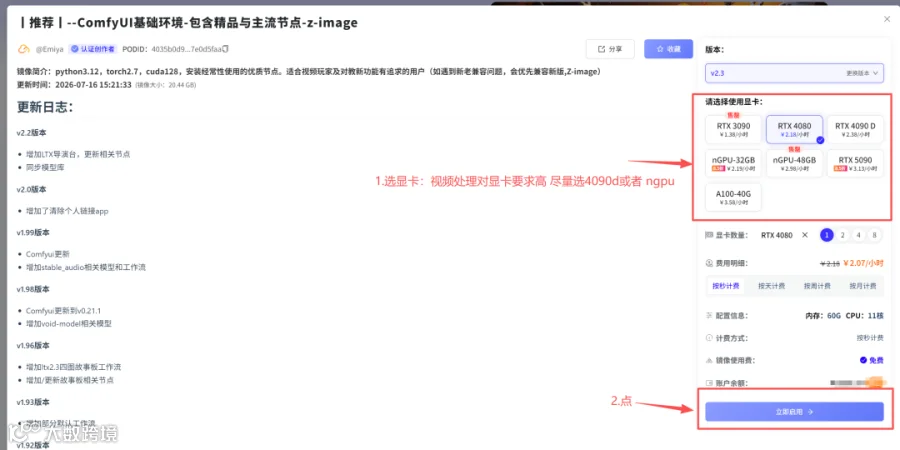Set GPU count to 1
900x450 pixels.
click(827, 235)
